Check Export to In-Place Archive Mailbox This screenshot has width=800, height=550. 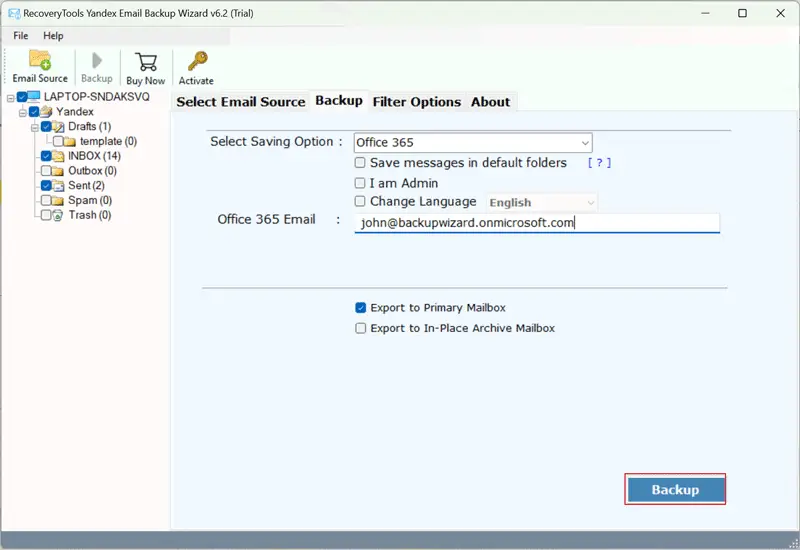tap(360, 328)
